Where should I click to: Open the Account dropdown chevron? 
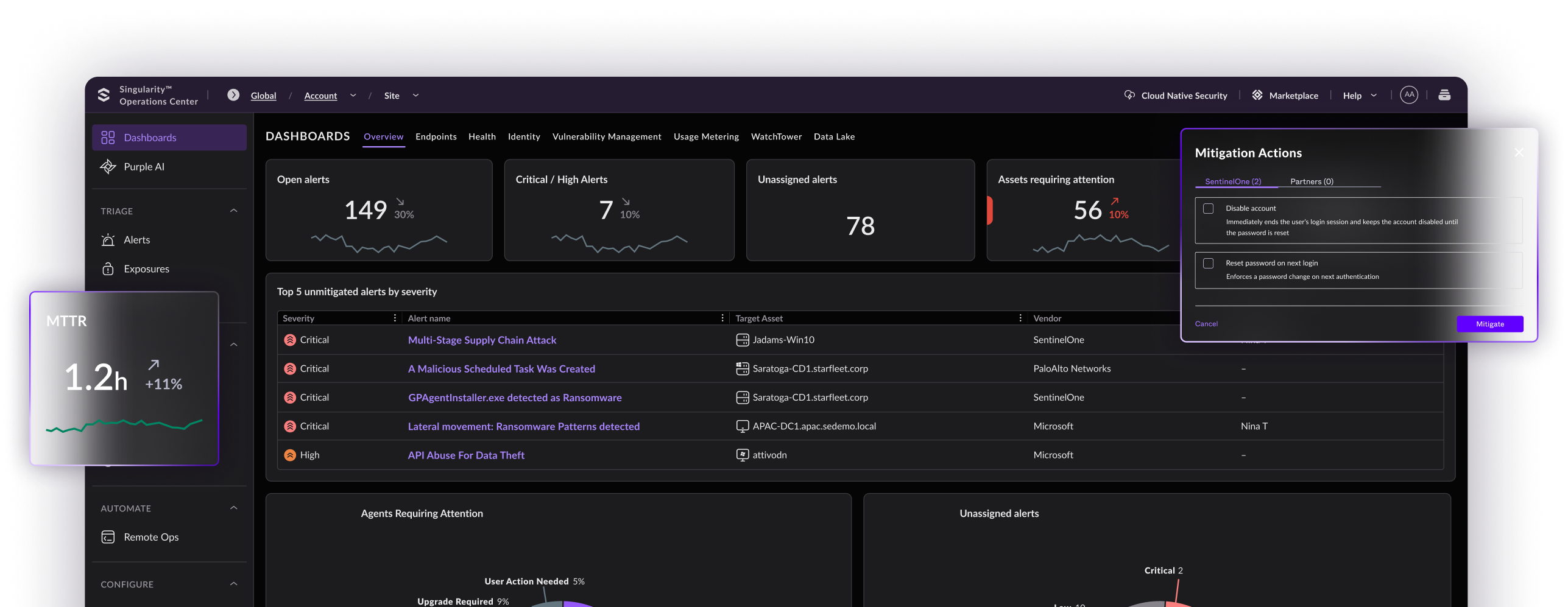point(353,96)
